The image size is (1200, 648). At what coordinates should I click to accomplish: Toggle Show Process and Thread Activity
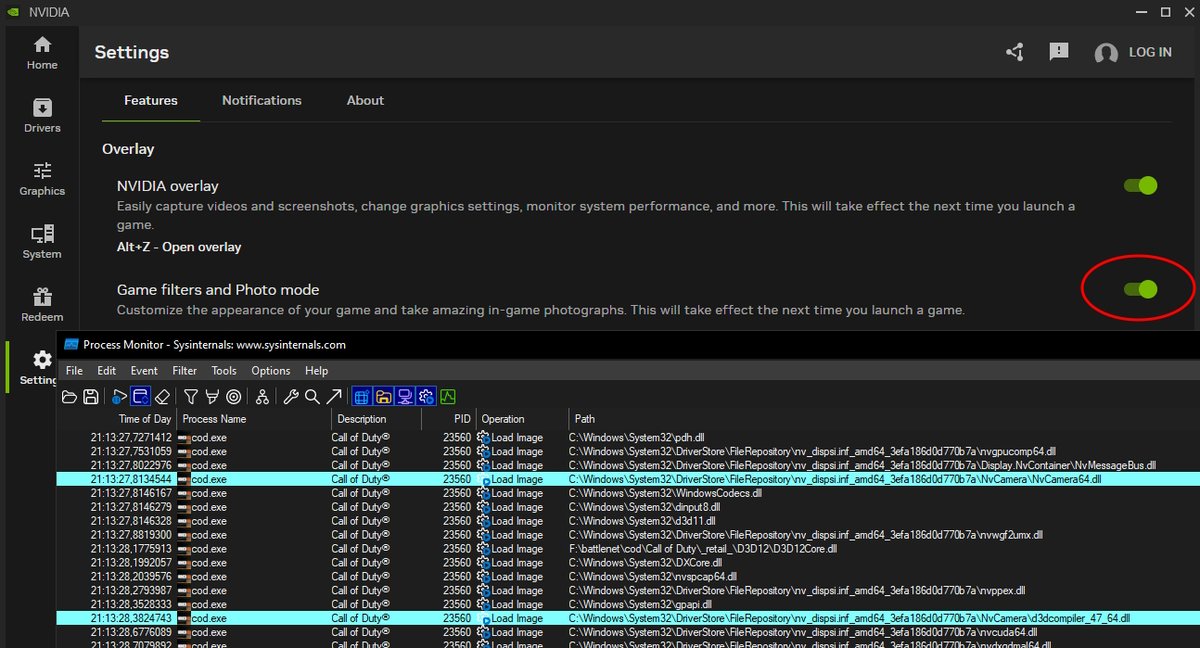[x=426, y=397]
